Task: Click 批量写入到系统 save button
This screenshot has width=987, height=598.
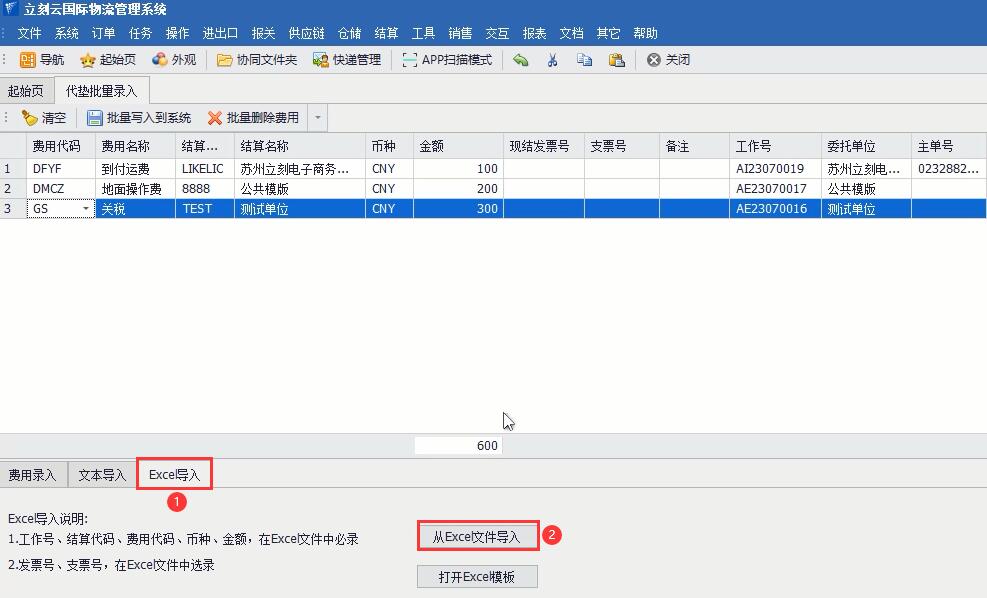Action: (139, 118)
